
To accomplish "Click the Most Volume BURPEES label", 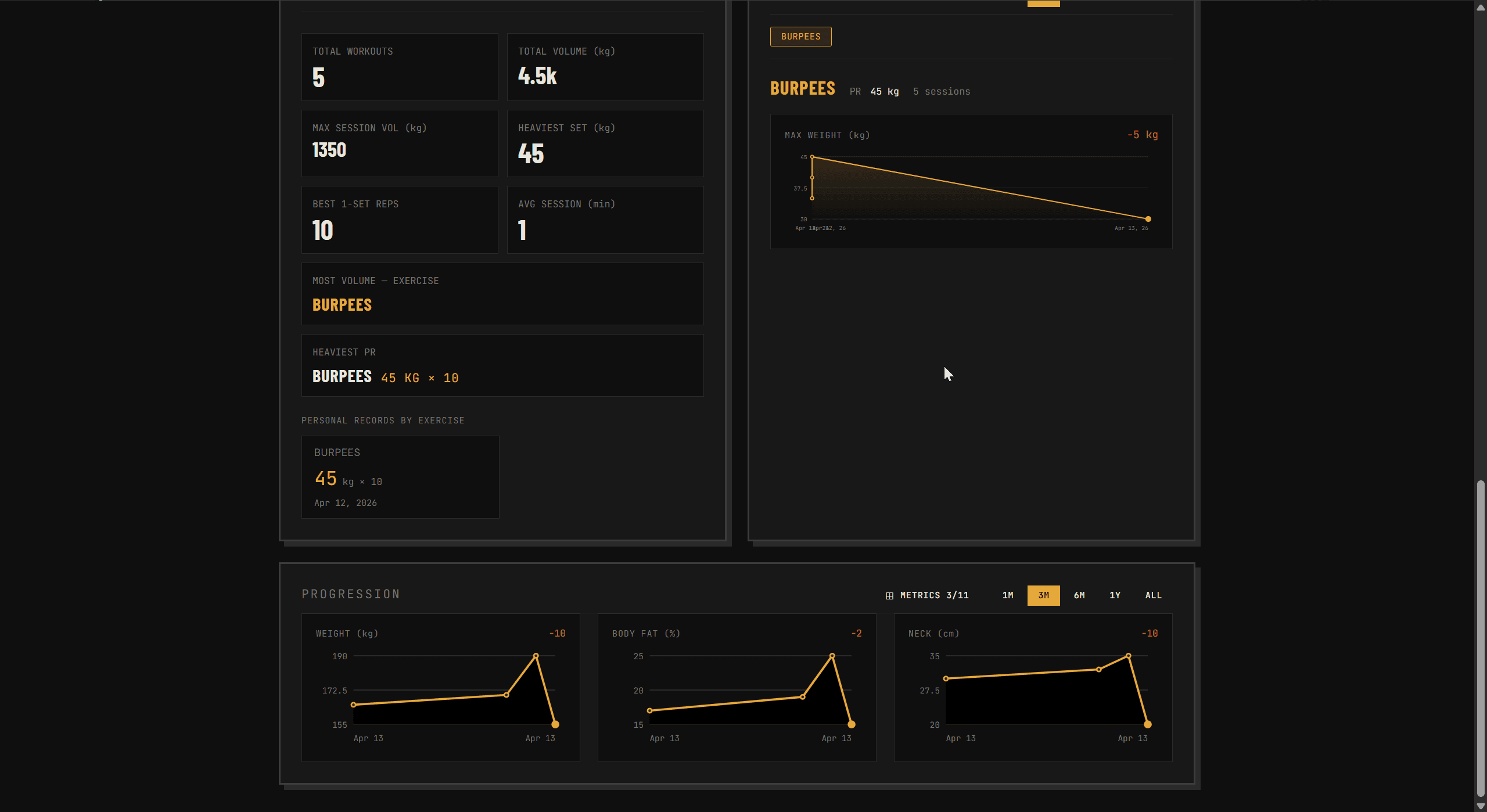I will (x=342, y=305).
